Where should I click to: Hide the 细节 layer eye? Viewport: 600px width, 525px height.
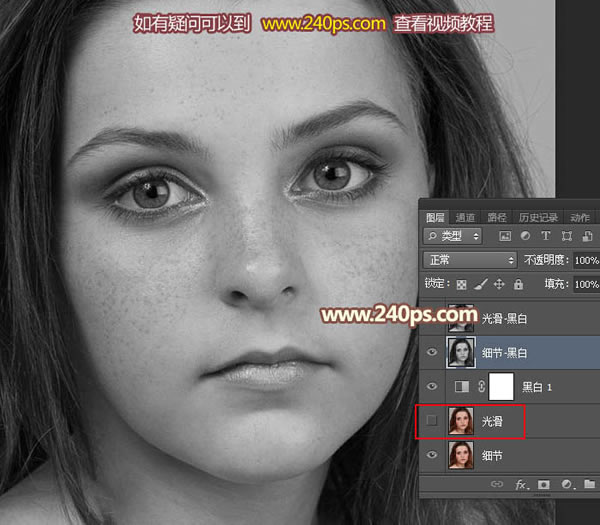tap(432, 454)
